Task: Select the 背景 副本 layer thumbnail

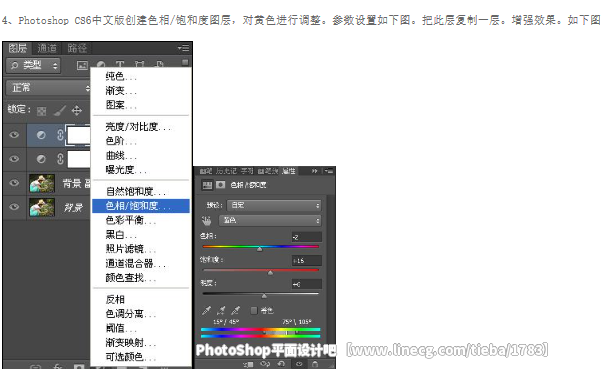Action: (x=42, y=183)
